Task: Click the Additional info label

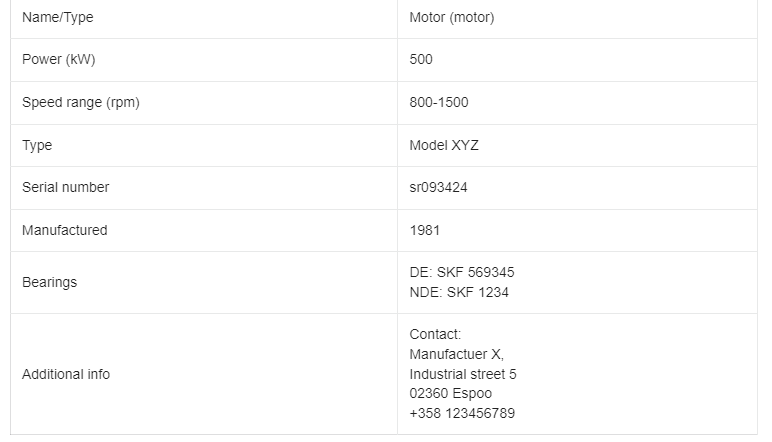Action: pos(66,374)
